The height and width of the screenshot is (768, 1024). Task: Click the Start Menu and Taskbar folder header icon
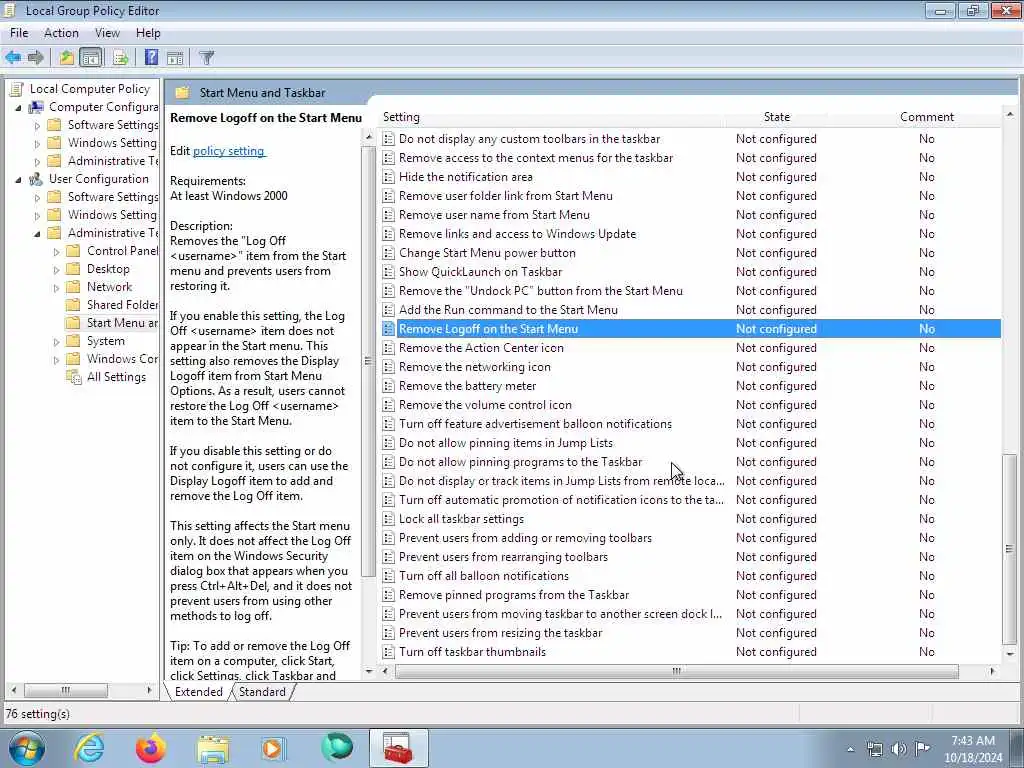pyautogui.click(x=182, y=93)
